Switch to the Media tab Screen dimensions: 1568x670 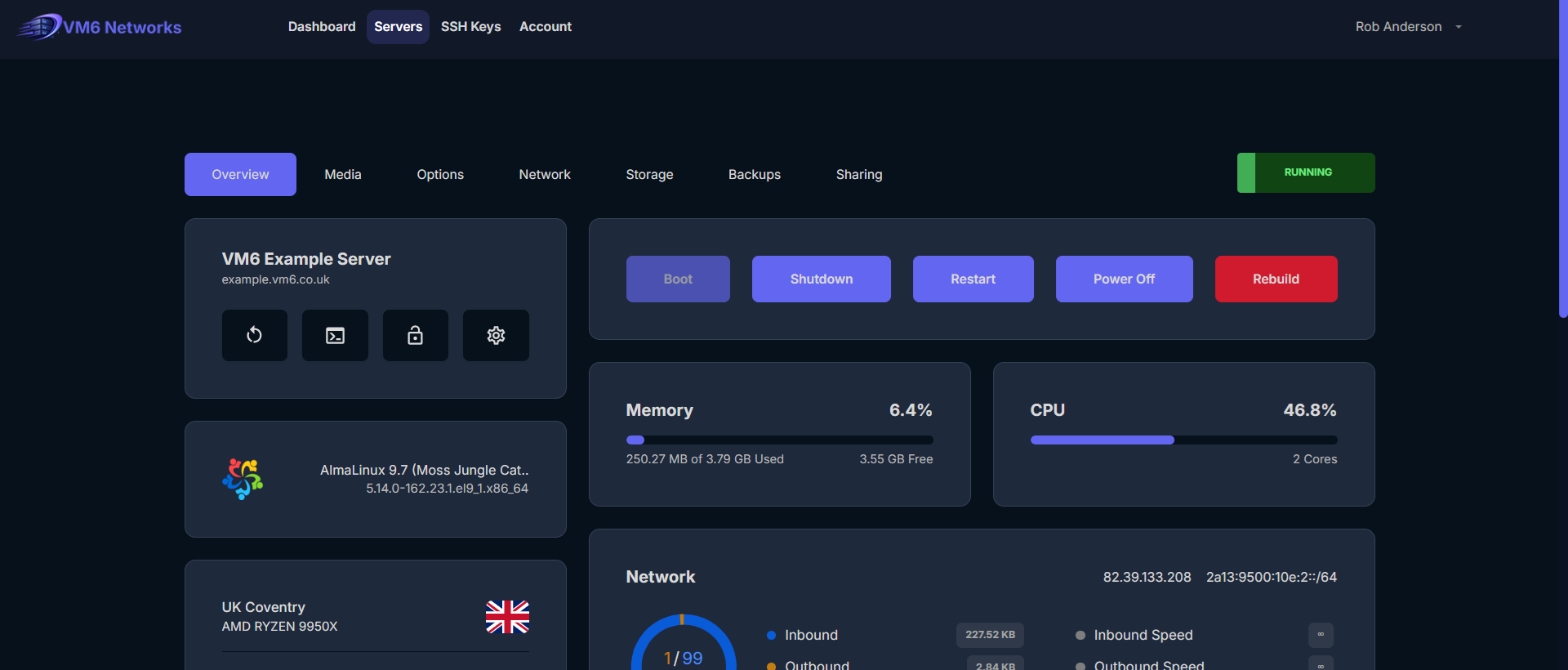[343, 174]
